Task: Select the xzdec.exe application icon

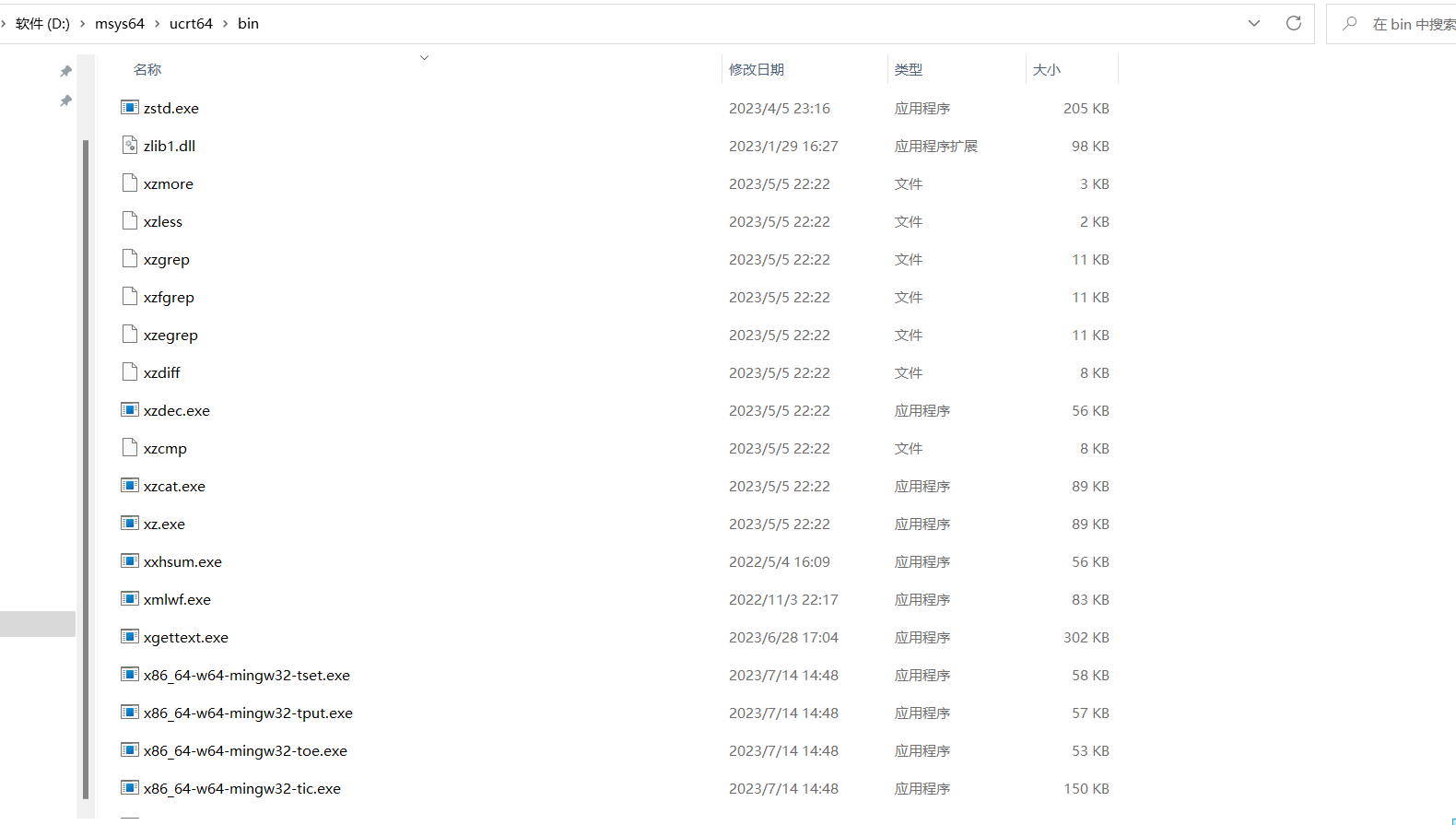Action: pyautogui.click(x=130, y=410)
